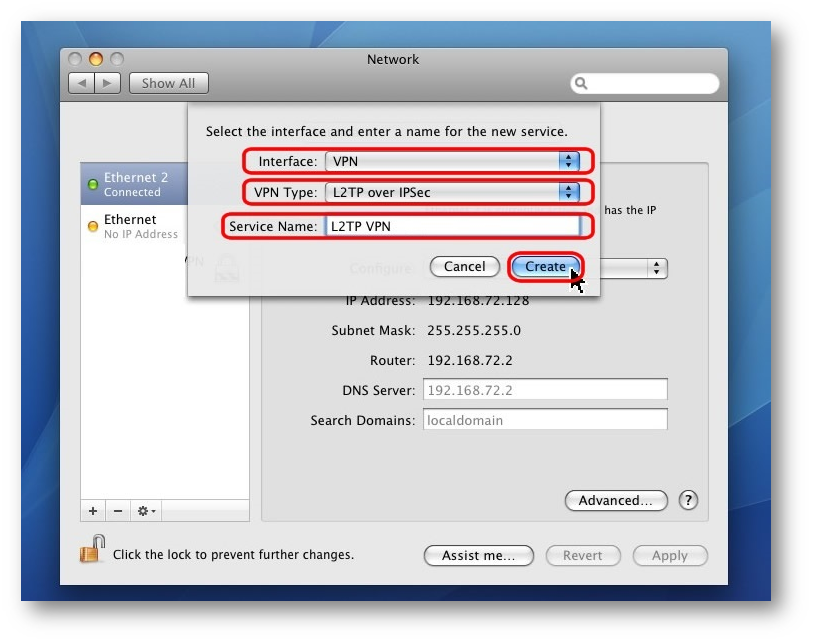
Task: Click the Assist me… button
Action: click(x=478, y=555)
